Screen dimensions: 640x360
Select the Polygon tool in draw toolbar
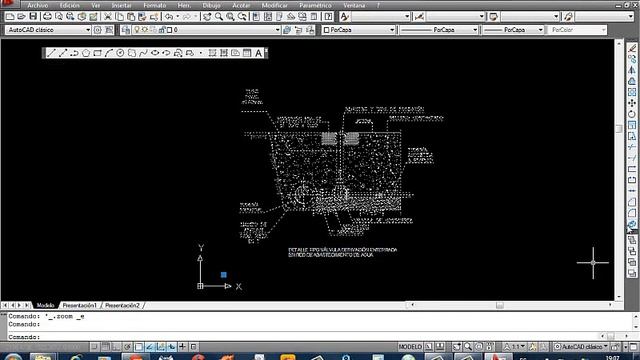[86, 53]
